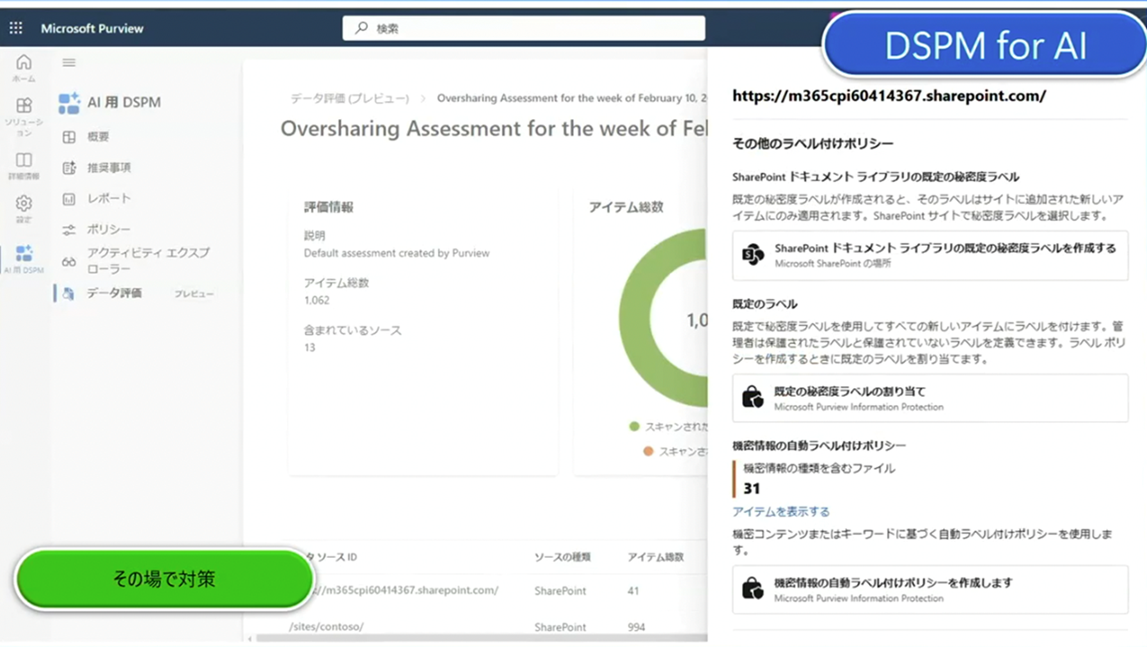Click the ソースの種類 column header
Image resolution: width=1147 pixels, height=647 pixels.
point(562,557)
